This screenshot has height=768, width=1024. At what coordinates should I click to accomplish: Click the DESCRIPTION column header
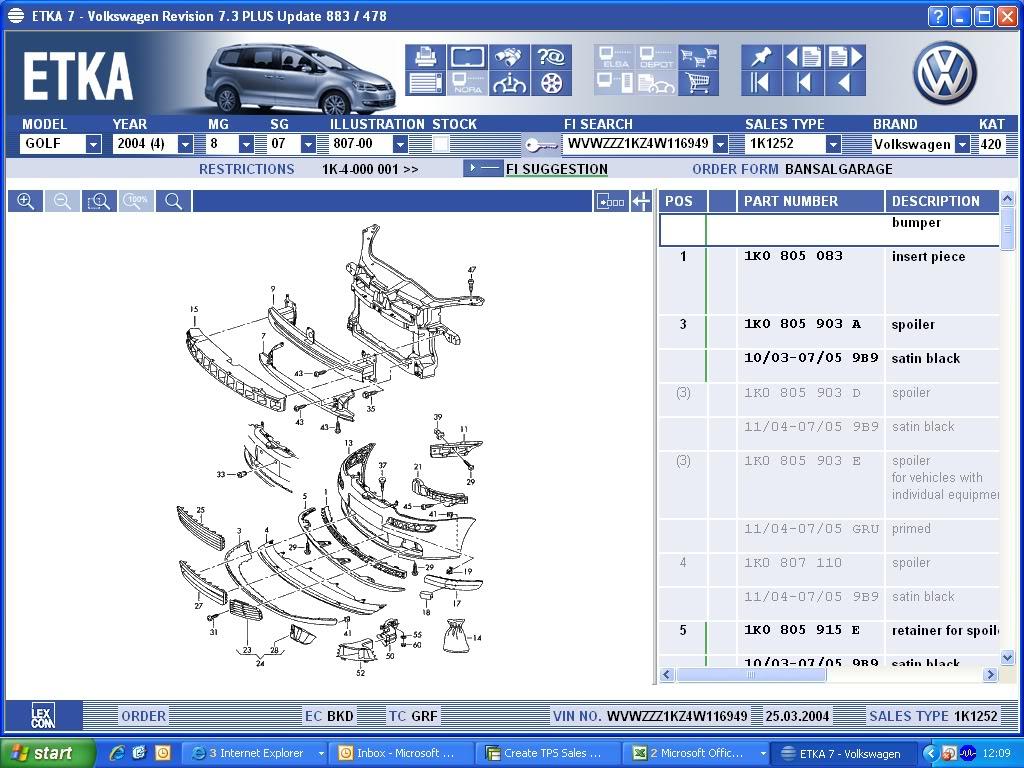coord(942,201)
